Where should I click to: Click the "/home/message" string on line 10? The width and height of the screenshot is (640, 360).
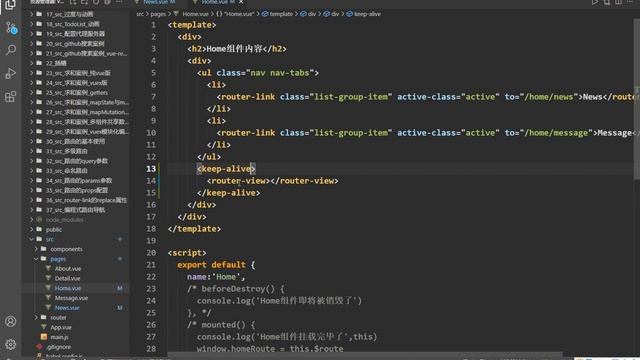click(x=556, y=133)
